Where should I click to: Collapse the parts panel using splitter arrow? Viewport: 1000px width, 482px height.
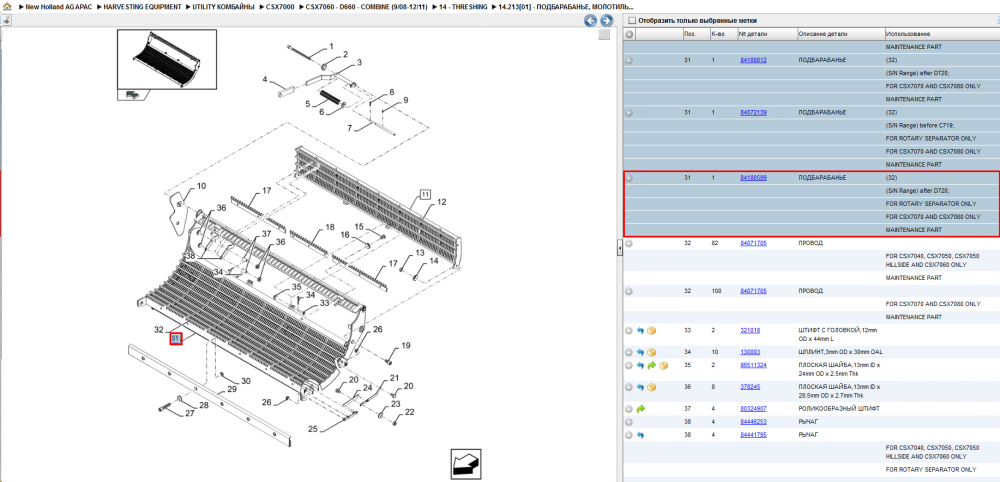(x=619, y=249)
